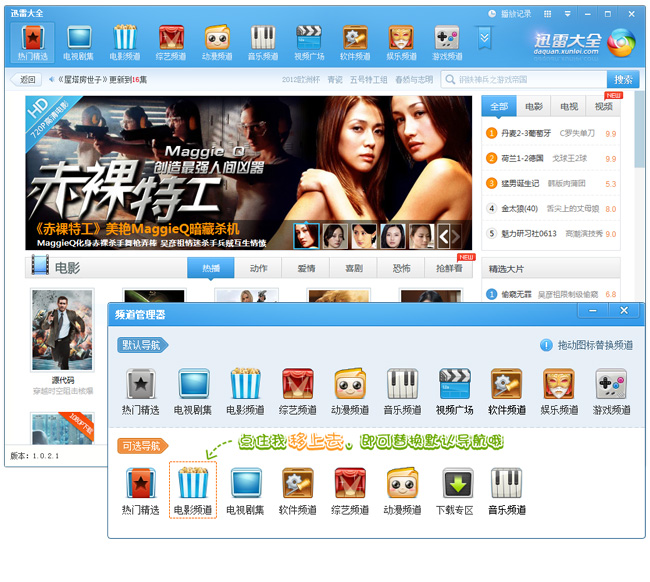Switch to 动作 movie category tab
Screen dimensions: 650x582
pyautogui.click(x=258, y=268)
